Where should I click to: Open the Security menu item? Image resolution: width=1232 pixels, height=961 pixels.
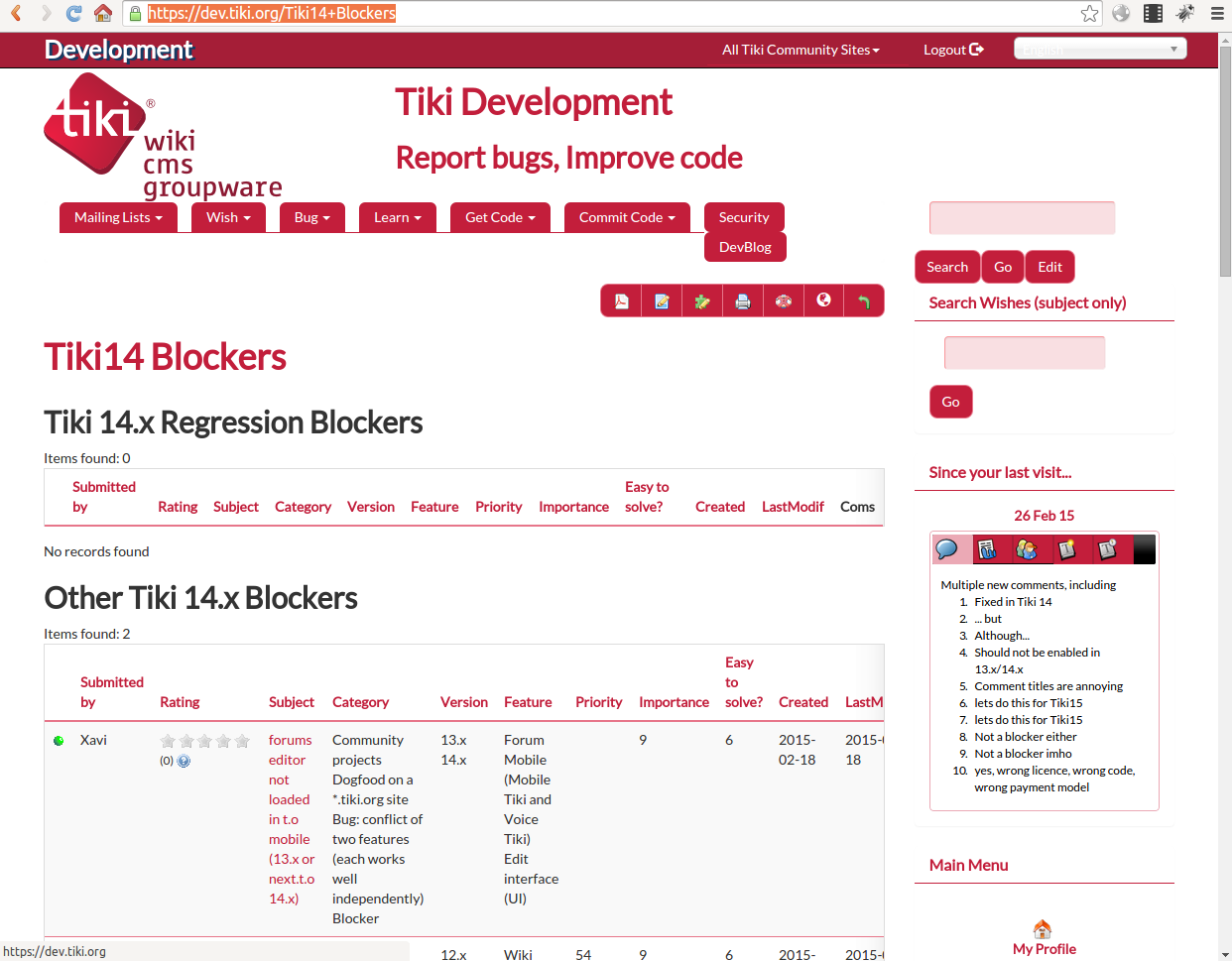point(744,217)
